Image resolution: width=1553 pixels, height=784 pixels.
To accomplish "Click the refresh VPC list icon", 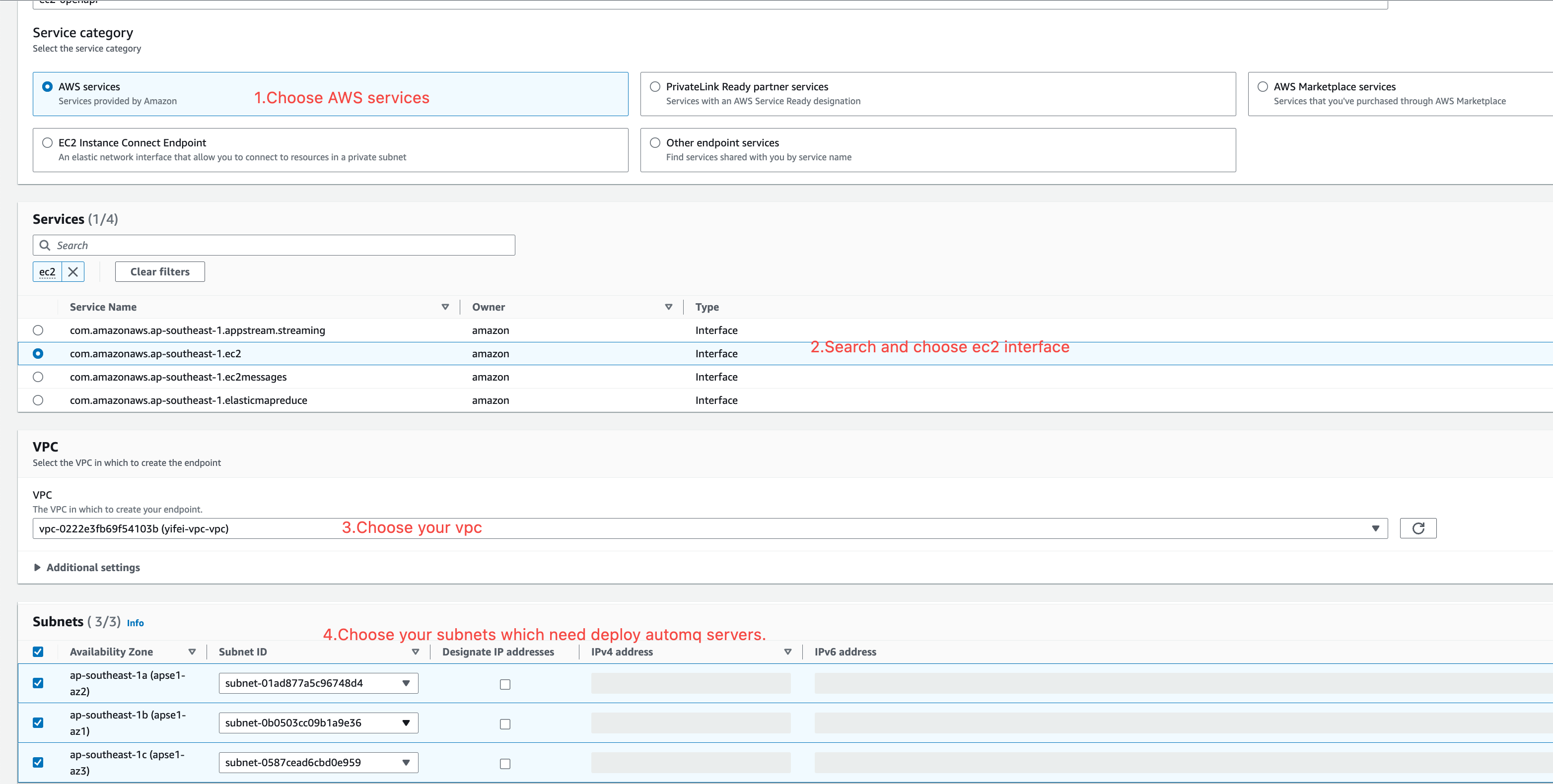I will 1417,528.
